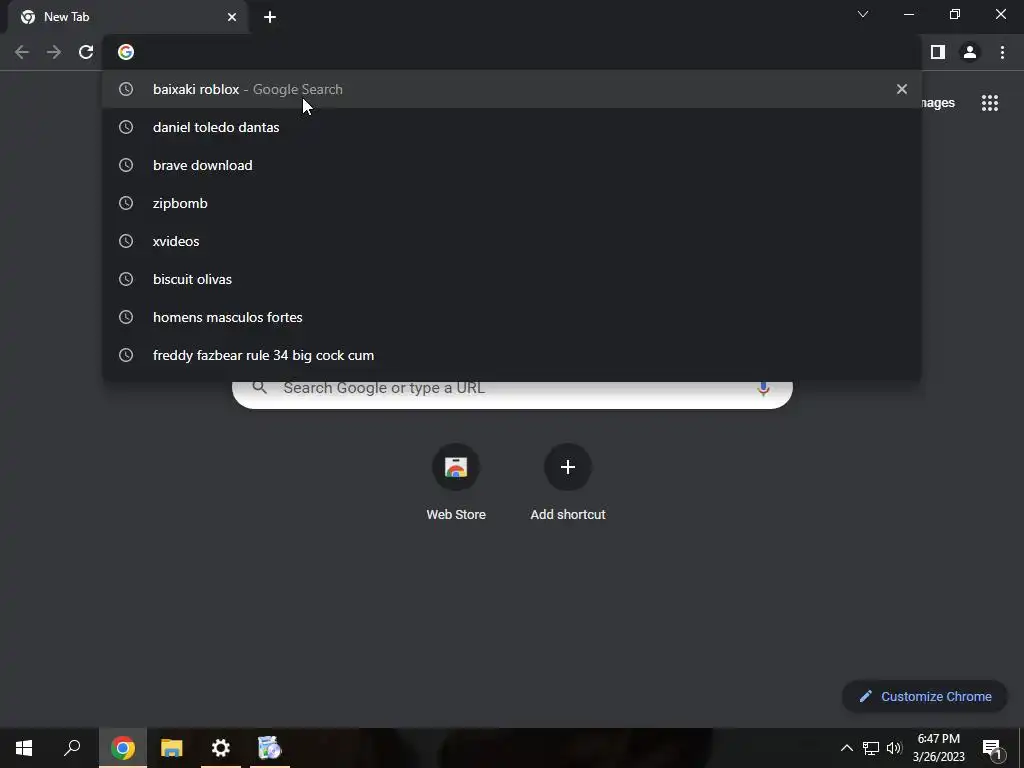Click the browser back arrow

click(x=22, y=52)
